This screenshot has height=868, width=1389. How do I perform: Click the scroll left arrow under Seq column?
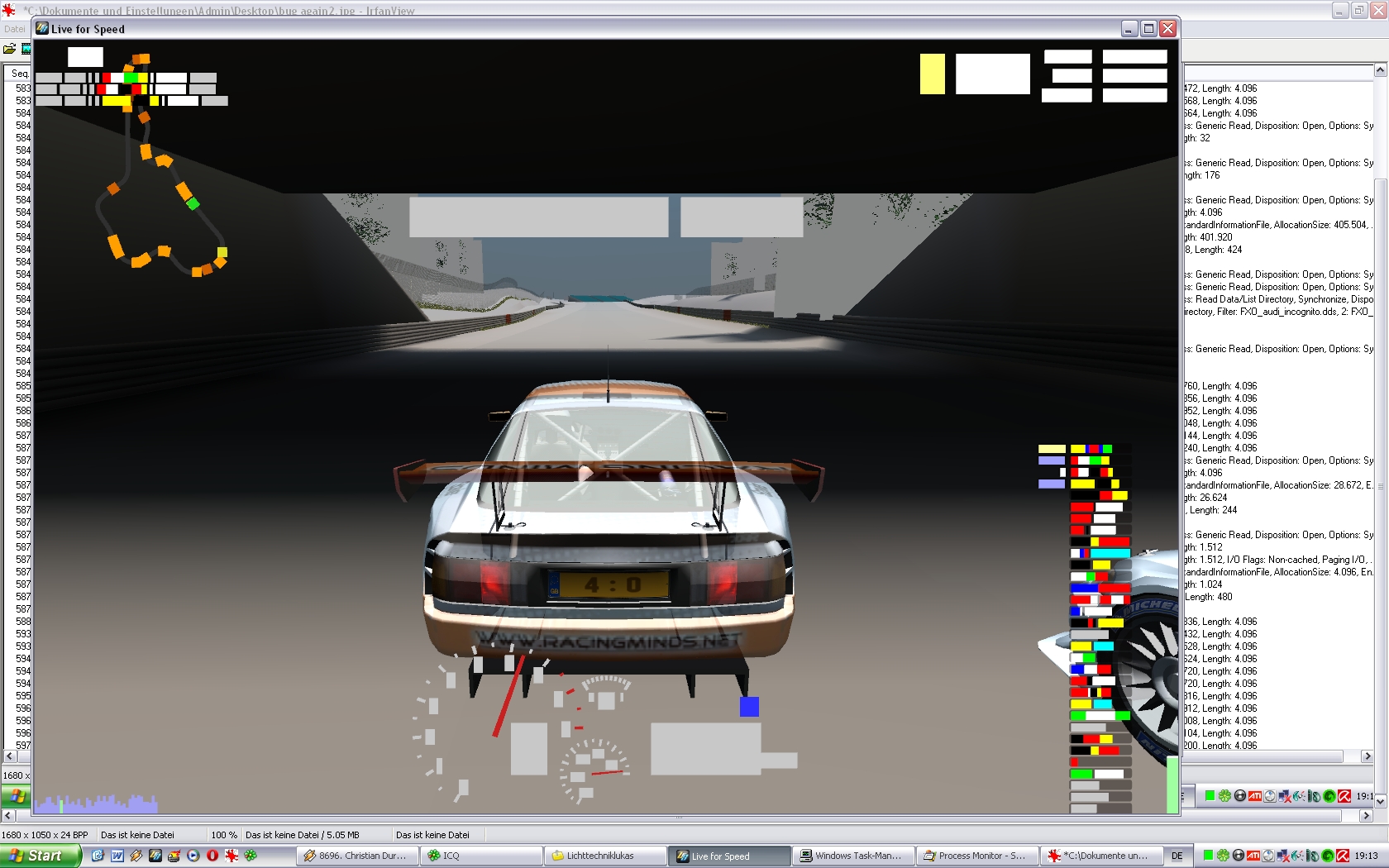[x=10, y=756]
